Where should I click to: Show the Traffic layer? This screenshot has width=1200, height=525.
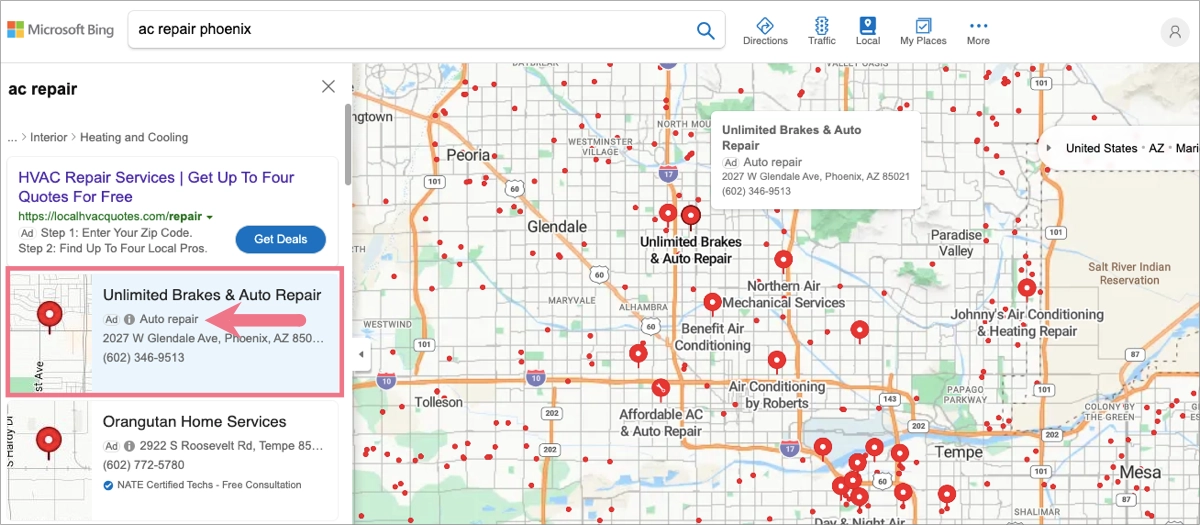[822, 31]
